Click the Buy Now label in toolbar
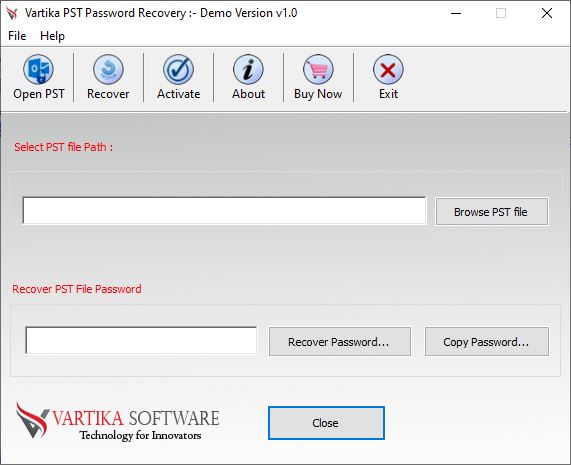 pyautogui.click(x=318, y=94)
